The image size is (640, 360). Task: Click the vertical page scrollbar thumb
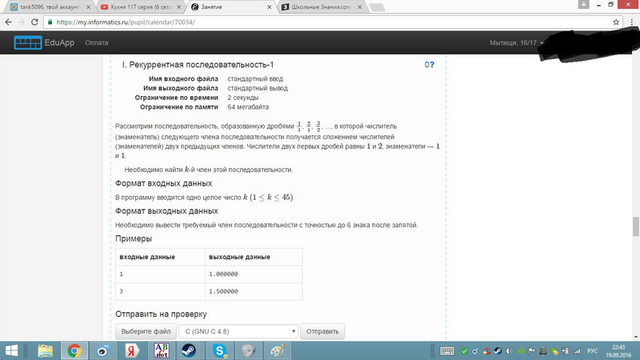pos(636,227)
